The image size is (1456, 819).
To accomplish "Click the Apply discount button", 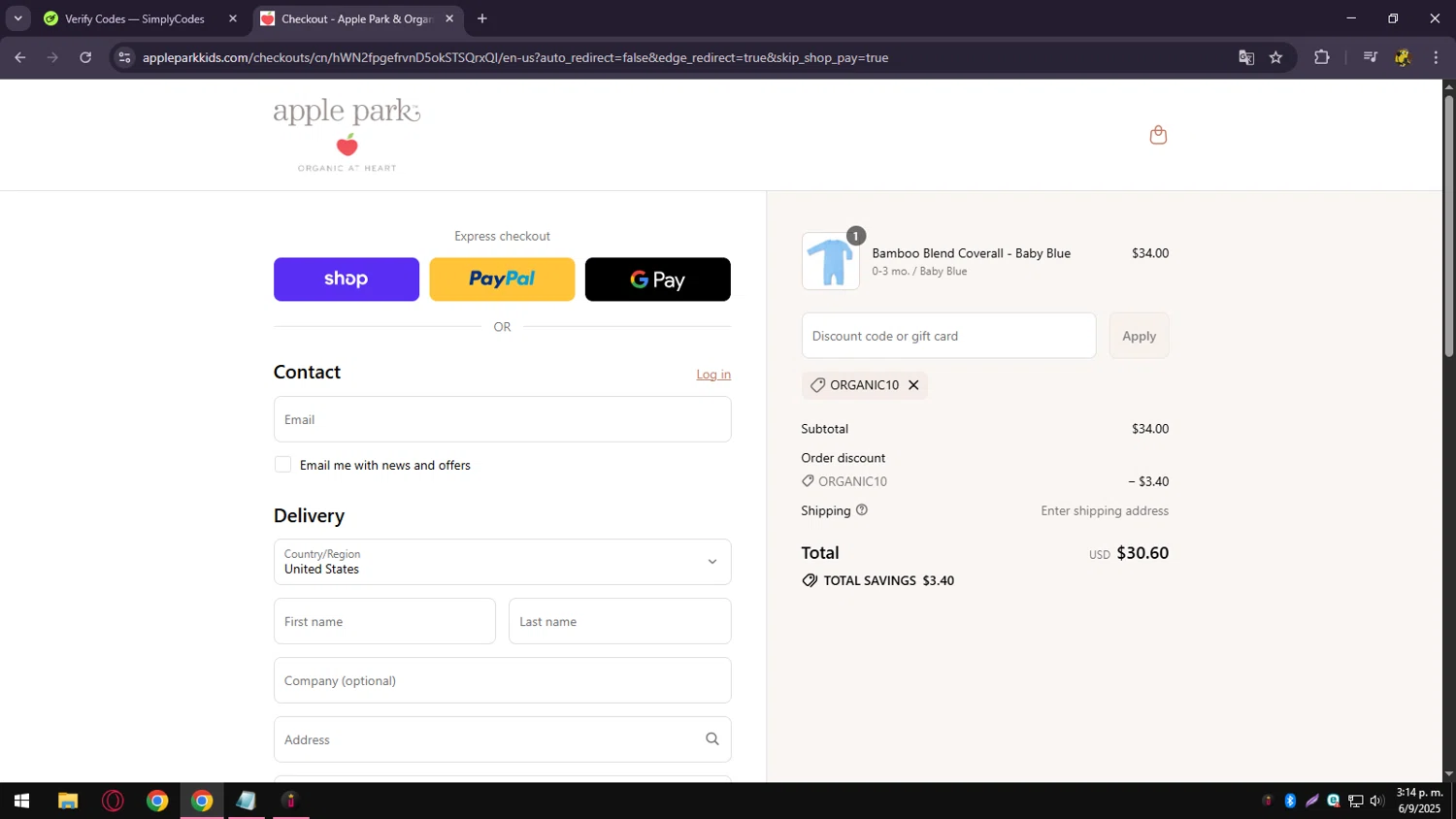I will click(x=1139, y=336).
